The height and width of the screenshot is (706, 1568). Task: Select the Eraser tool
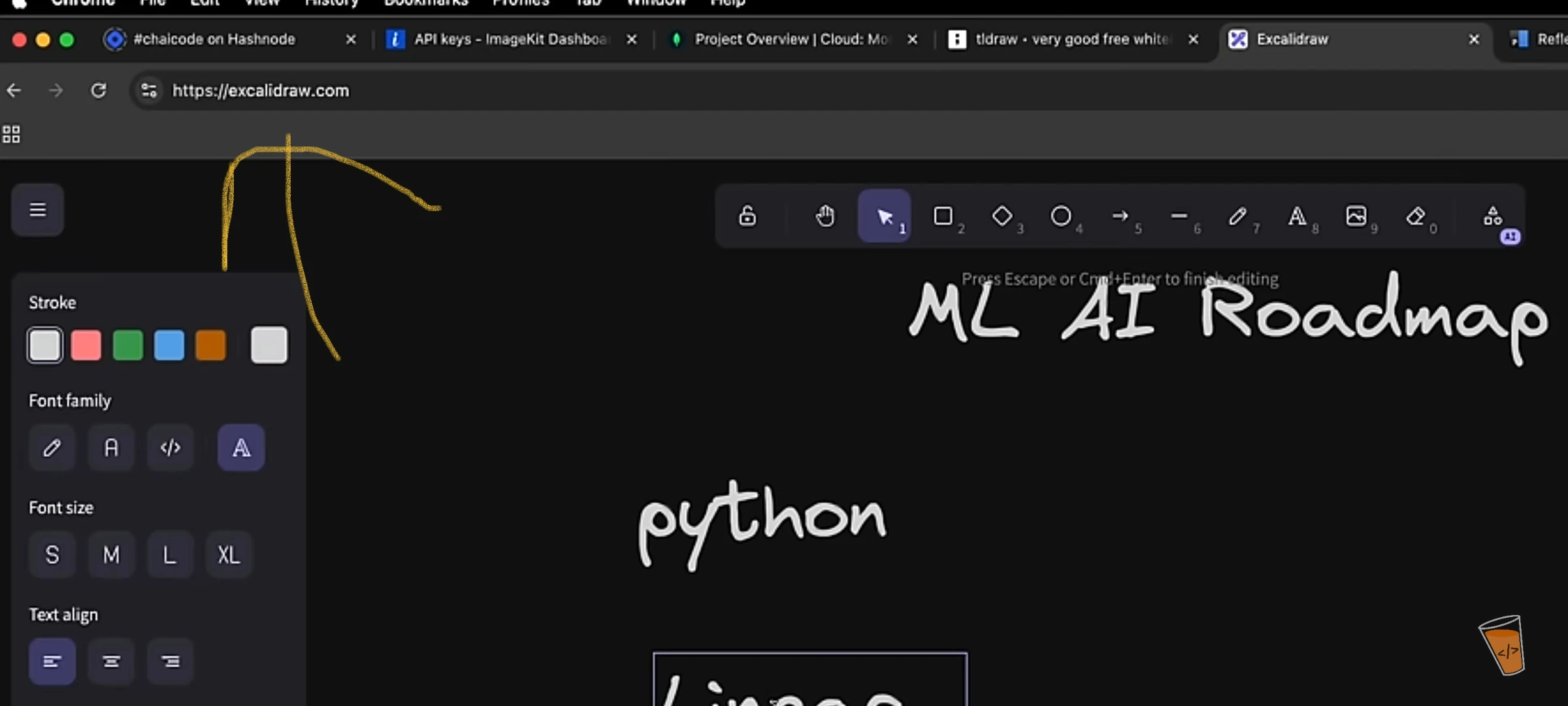click(1415, 216)
